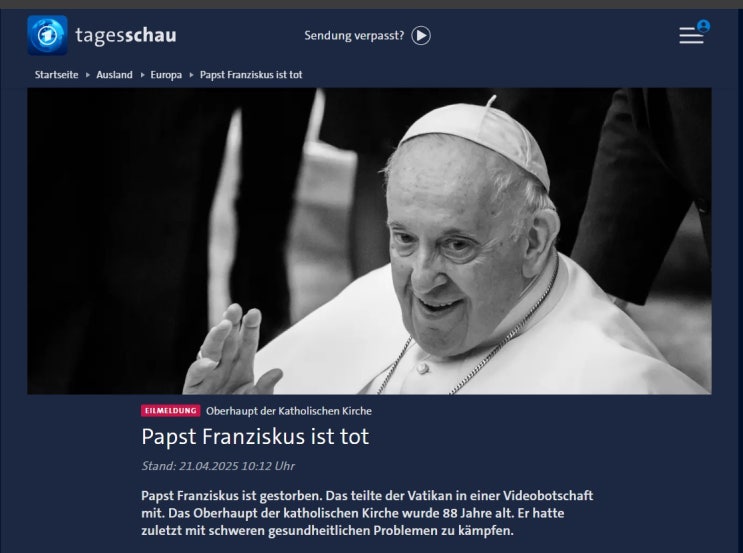Click the 'Stand: 21.04.2025 10:12 Uhr' timestamp
This screenshot has width=743, height=553.
[x=218, y=466]
